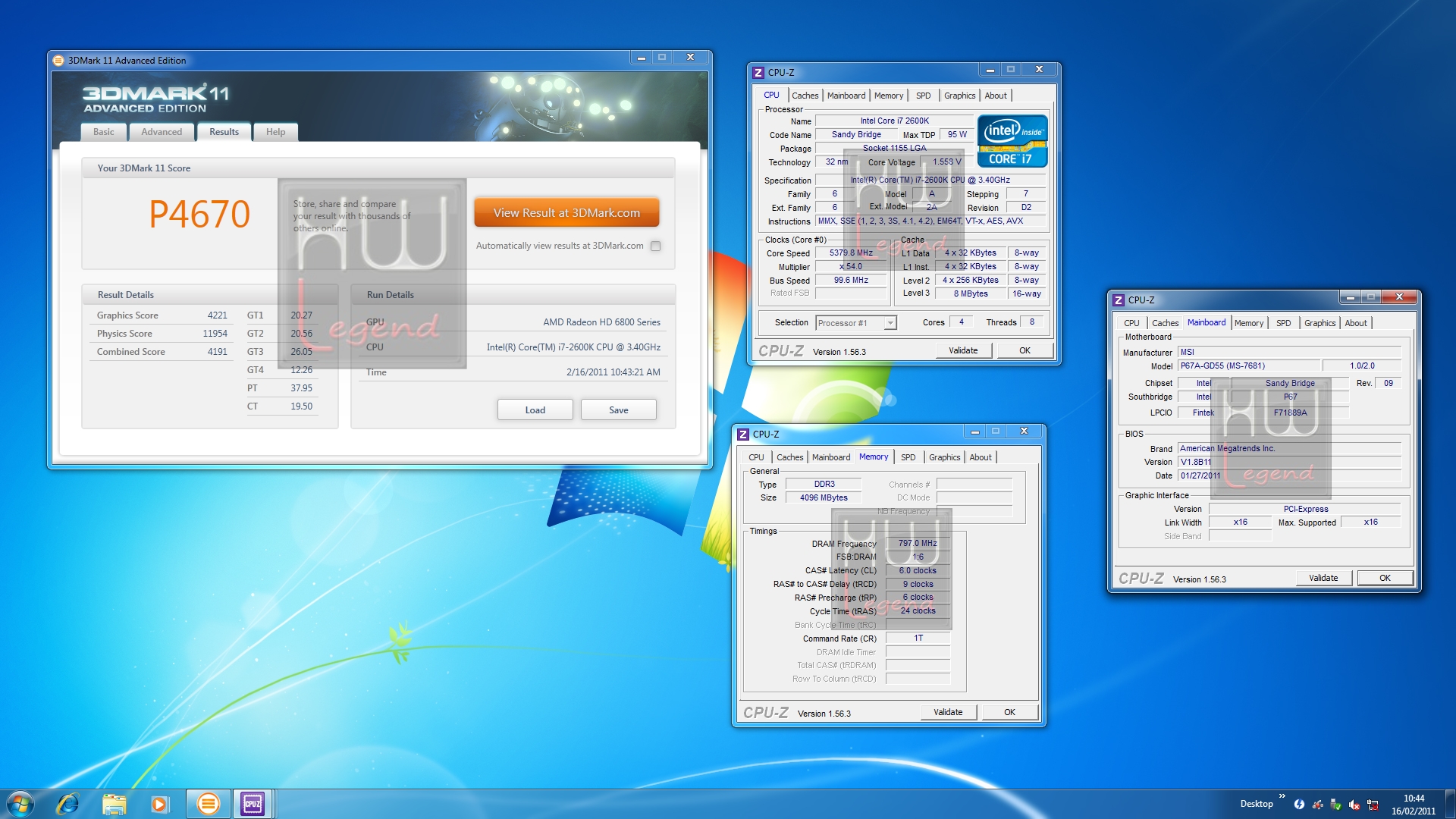Click OK in the top CPU-Z window

pyautogui.click(x=1025, y=350)
